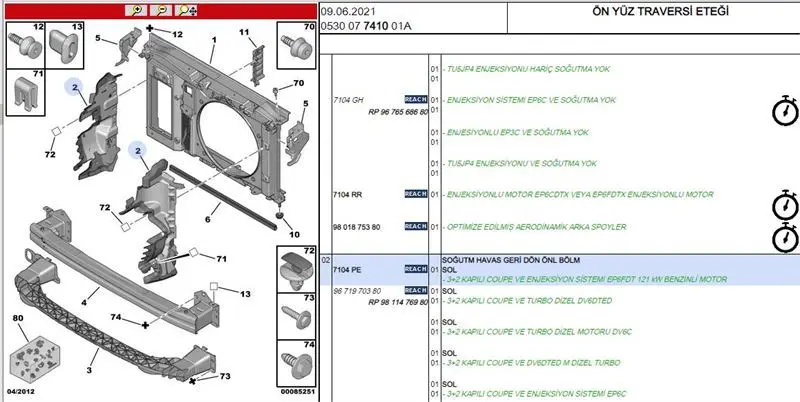Click the REACH badge next to 7104 PE
Screen dimensions: 800x402
(415, 270)
